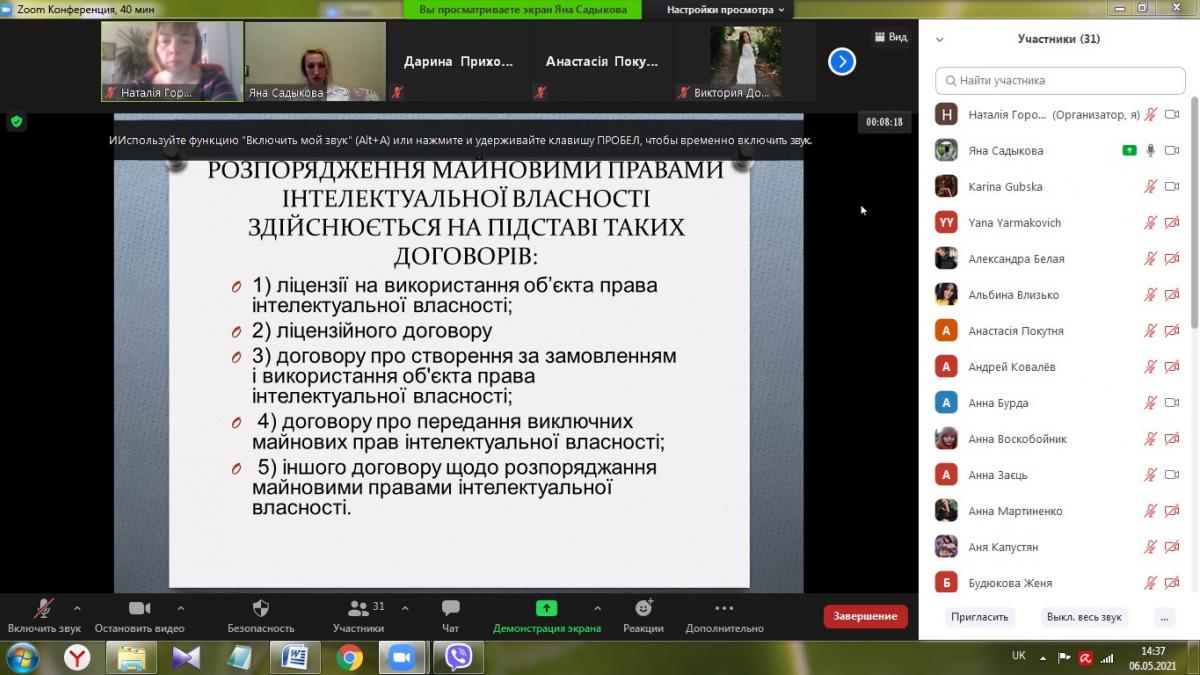This screenshot has width=1200, height=675.
Task: Open Word from the taskbar
Action: (295, 657)
